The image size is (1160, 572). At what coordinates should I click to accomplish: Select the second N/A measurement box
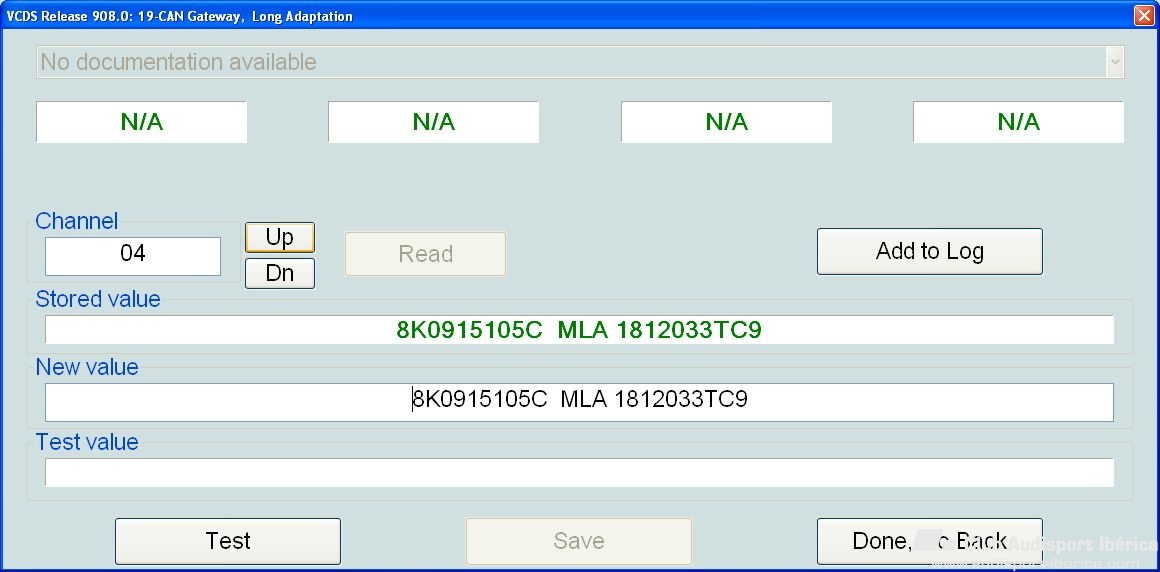click(x=434, y=122)
